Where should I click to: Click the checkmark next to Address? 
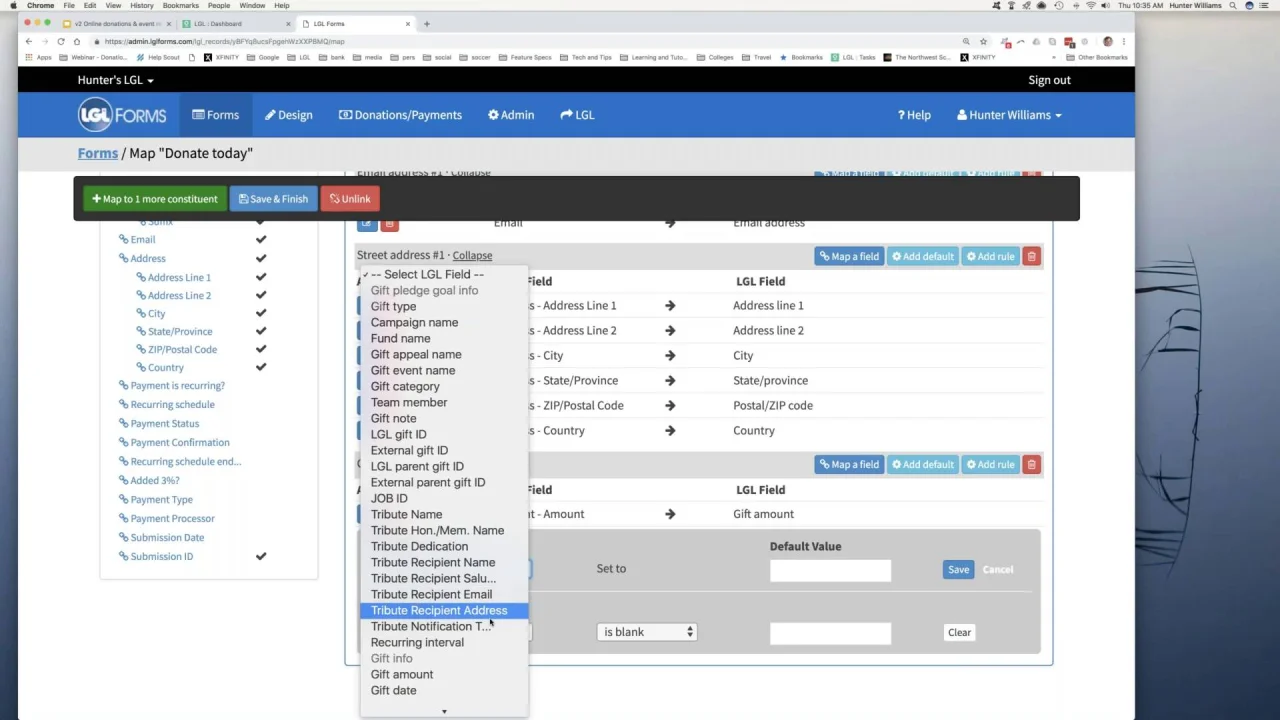261,258
